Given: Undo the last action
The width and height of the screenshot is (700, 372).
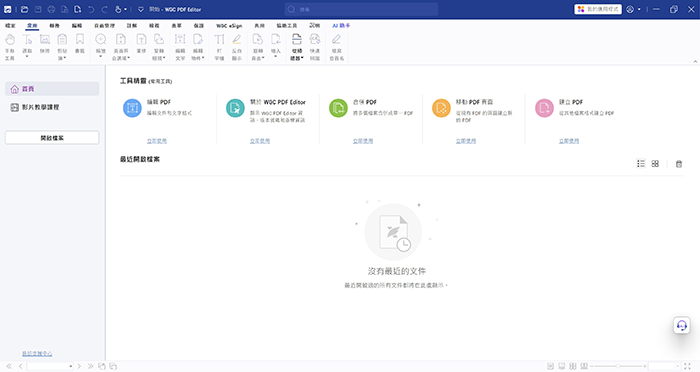Looking at the screenshot, I should click(91, 9).
